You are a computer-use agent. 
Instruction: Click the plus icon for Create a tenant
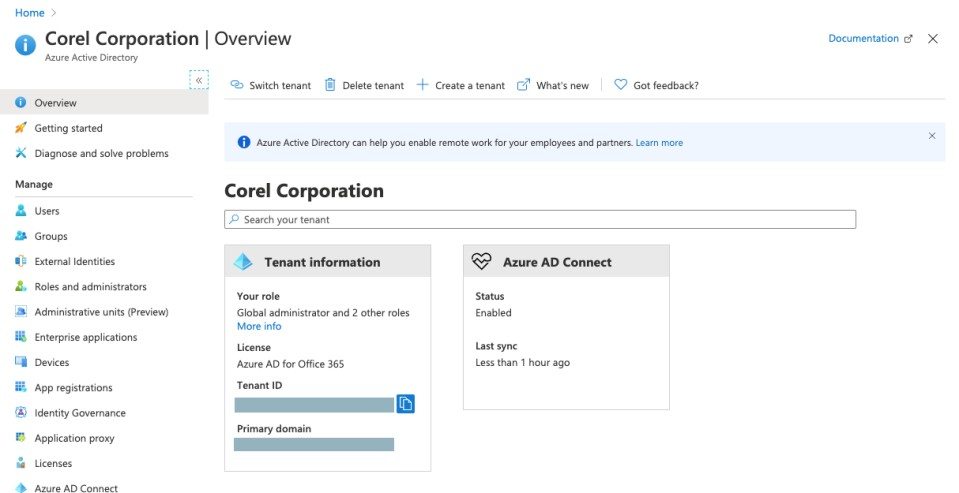[423, 85]
